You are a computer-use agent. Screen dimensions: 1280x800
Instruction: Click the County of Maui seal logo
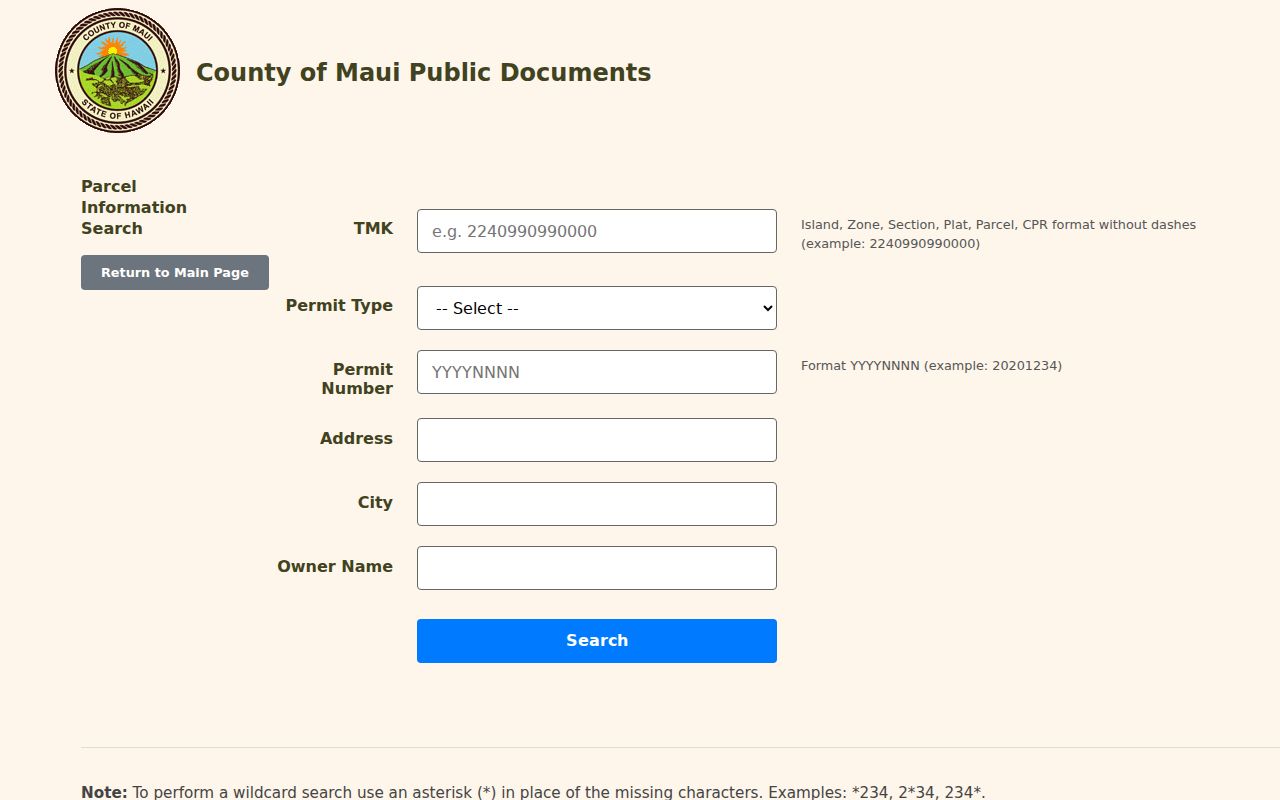coord(117,71)
